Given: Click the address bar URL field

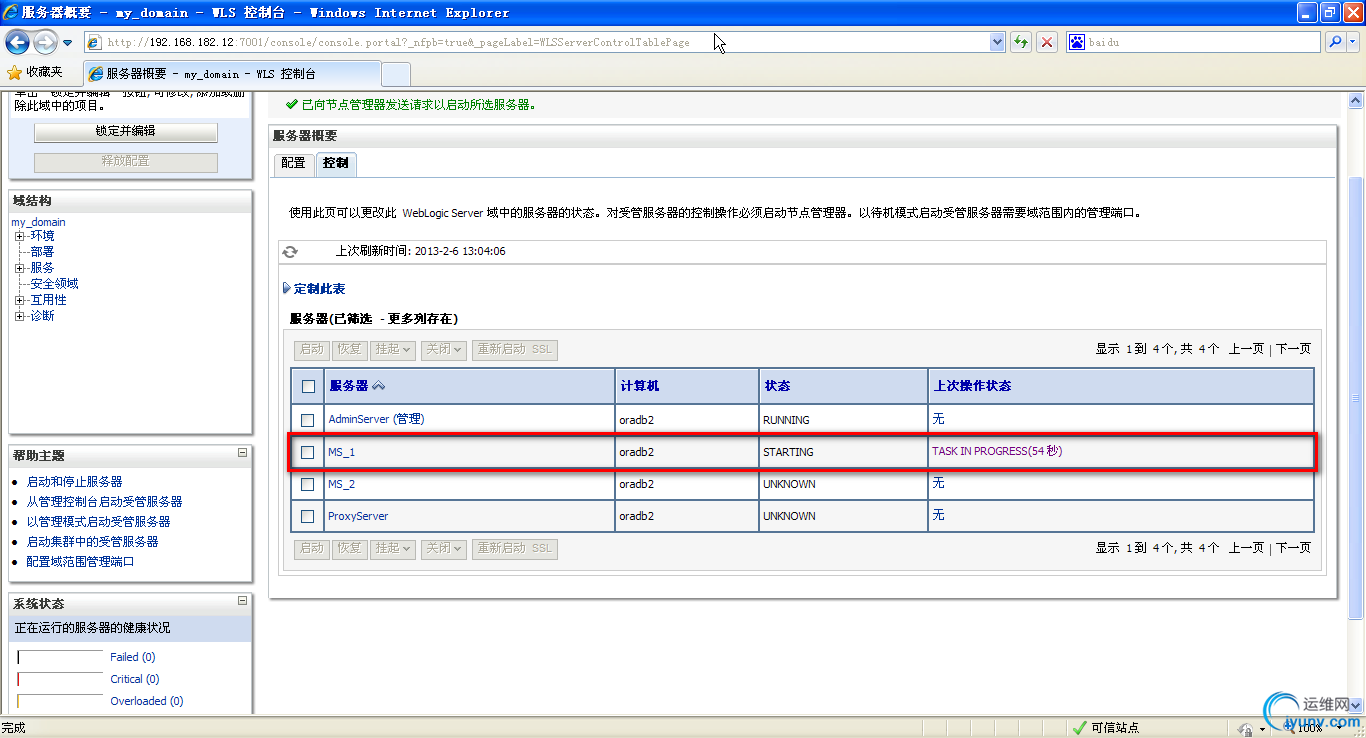Looking at the screenshot, I should click(538, 42).
